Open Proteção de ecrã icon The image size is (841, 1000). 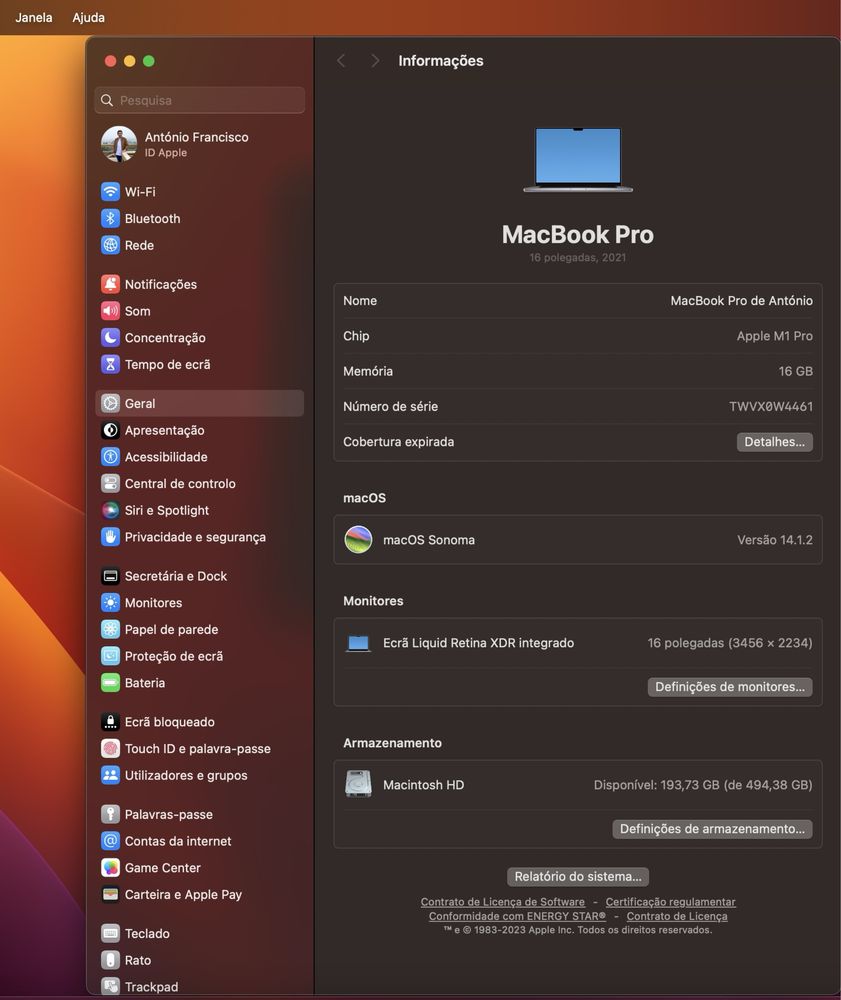coord(110,656)
